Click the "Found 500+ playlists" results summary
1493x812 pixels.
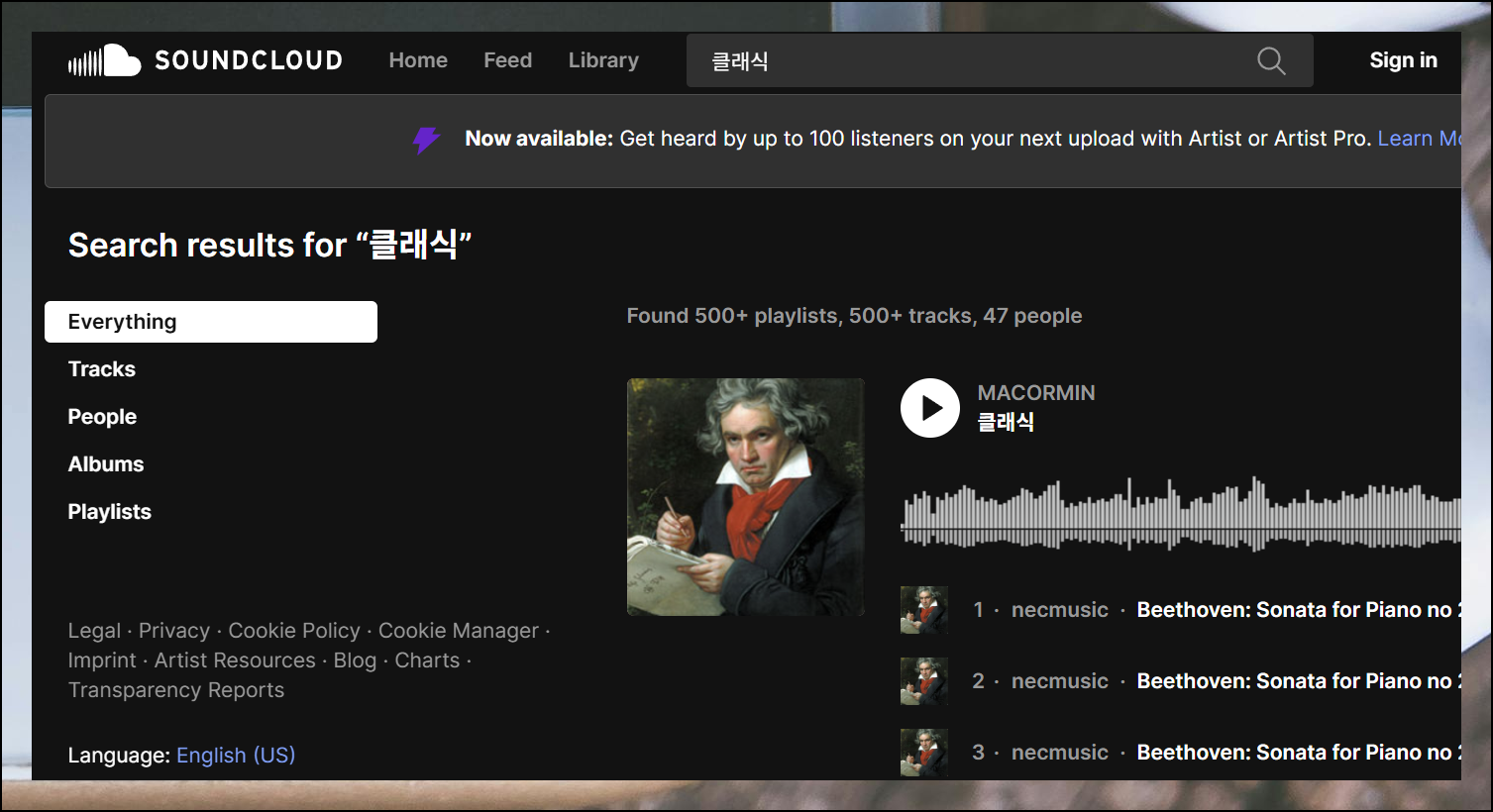(x=854, y=316)
